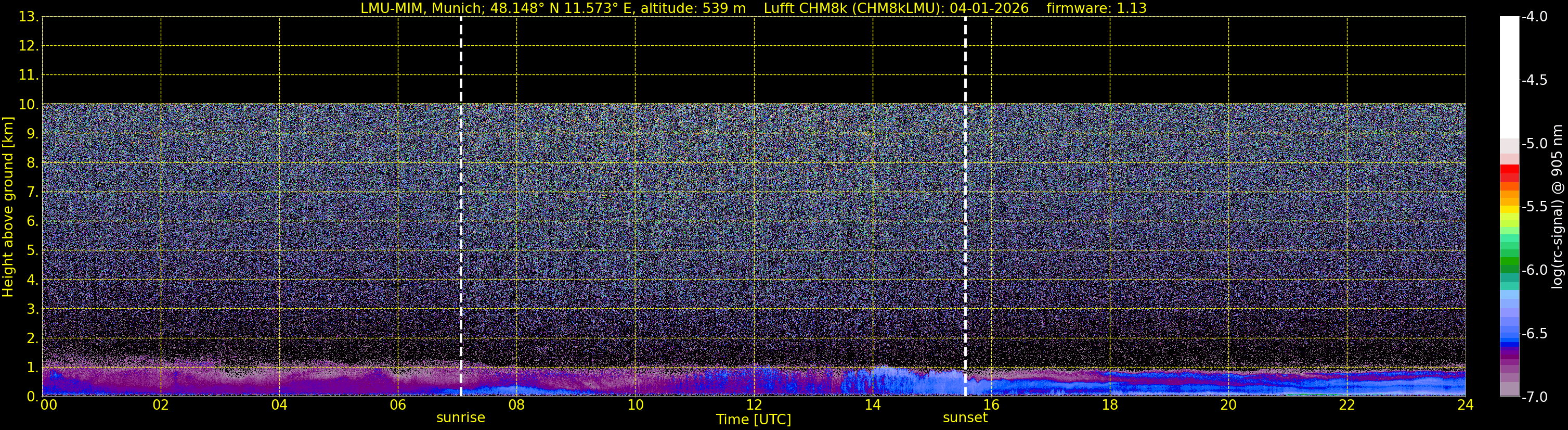Click the time axis tick label '18'

[1110, 405]
